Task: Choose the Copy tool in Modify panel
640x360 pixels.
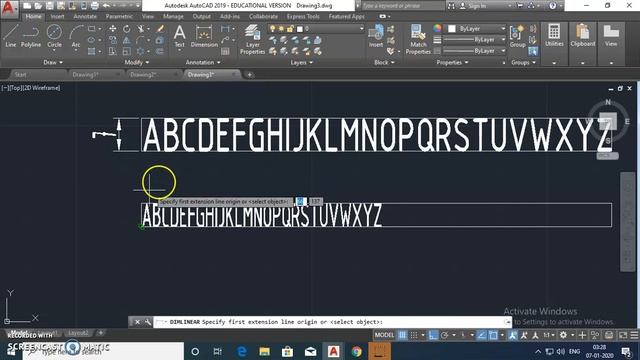Action: (112, 40)
